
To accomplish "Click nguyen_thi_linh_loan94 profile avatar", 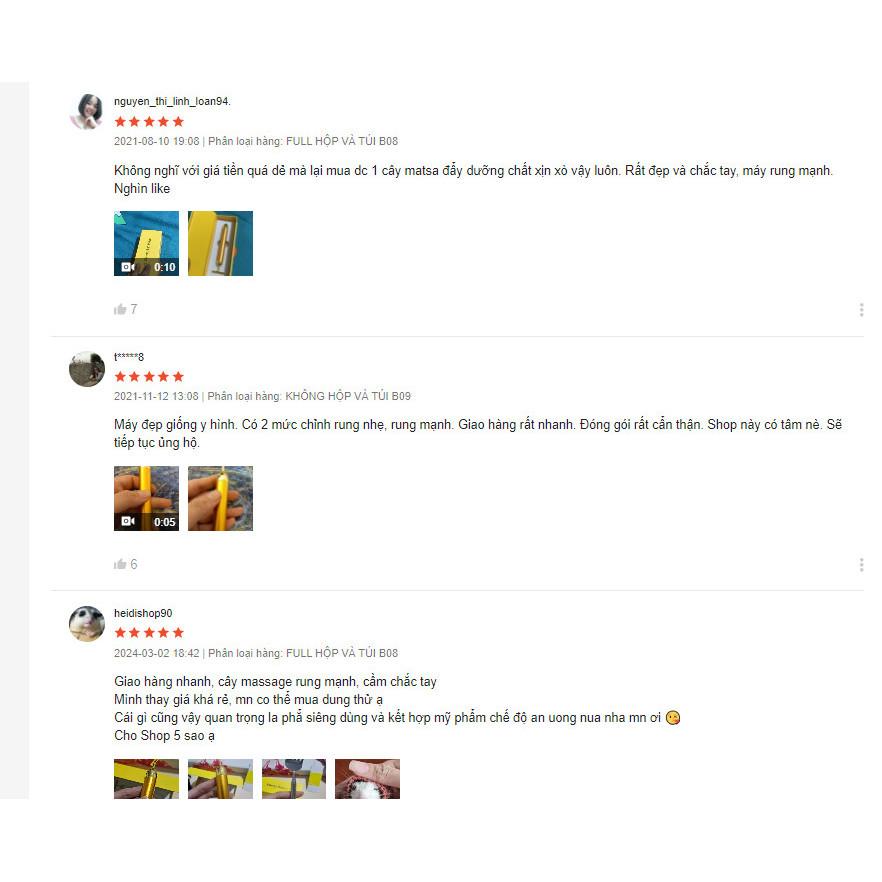I will [x=87, y=111].
